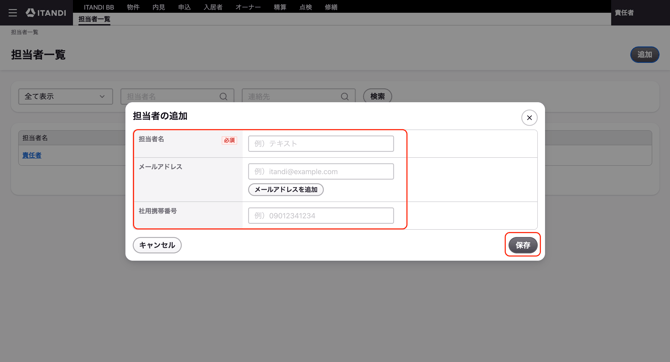This screenshot has width=670, height=362.
Task: Click the キャンセル button
Action: coord(157,245)
